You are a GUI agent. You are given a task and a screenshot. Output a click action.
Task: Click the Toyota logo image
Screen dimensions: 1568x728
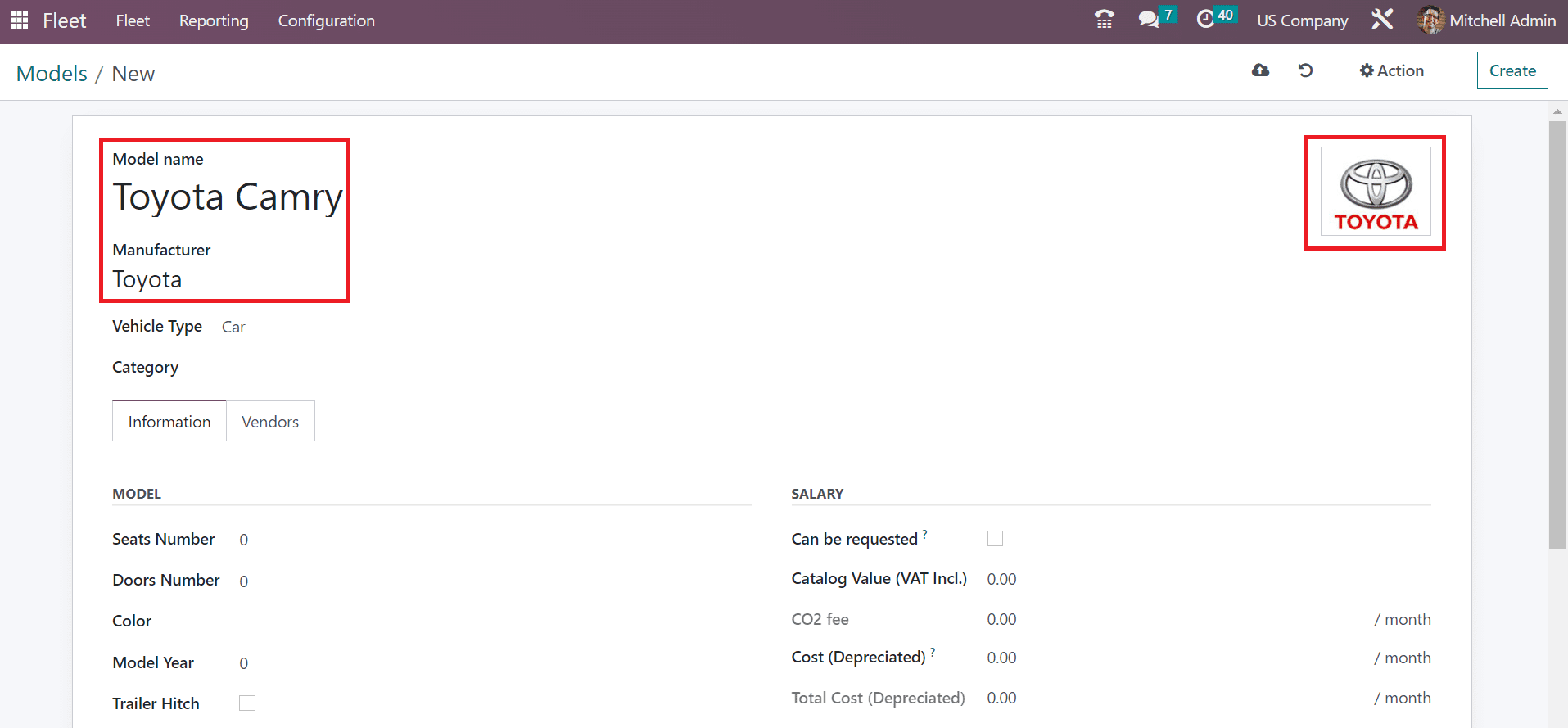tap(1376, 192)
